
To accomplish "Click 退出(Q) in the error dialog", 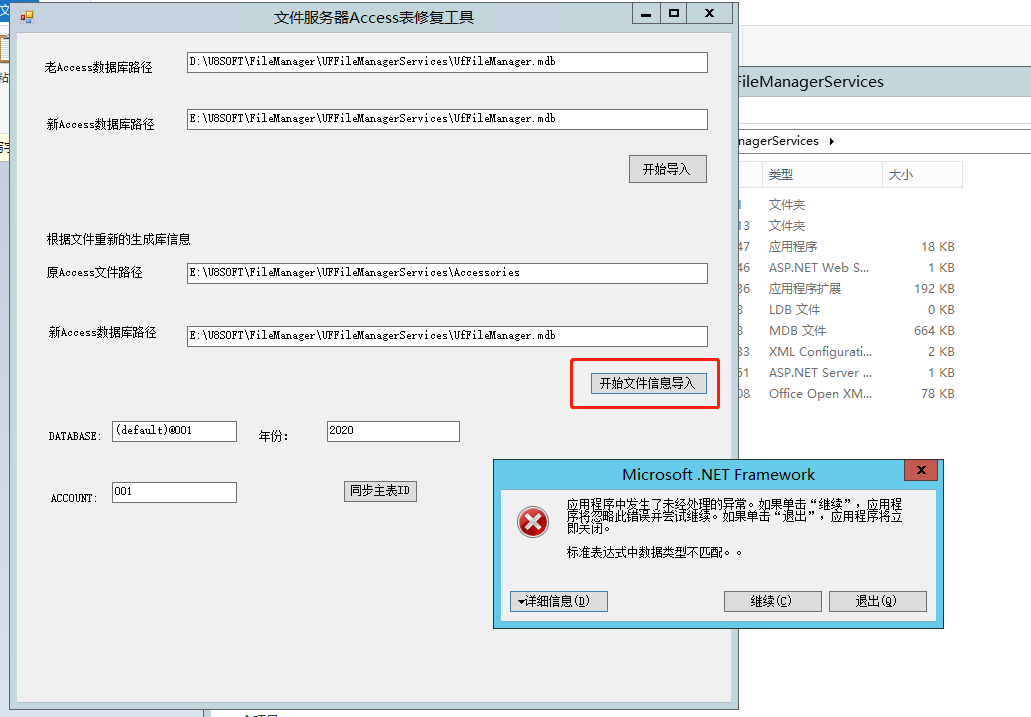I will click(878, 601).
